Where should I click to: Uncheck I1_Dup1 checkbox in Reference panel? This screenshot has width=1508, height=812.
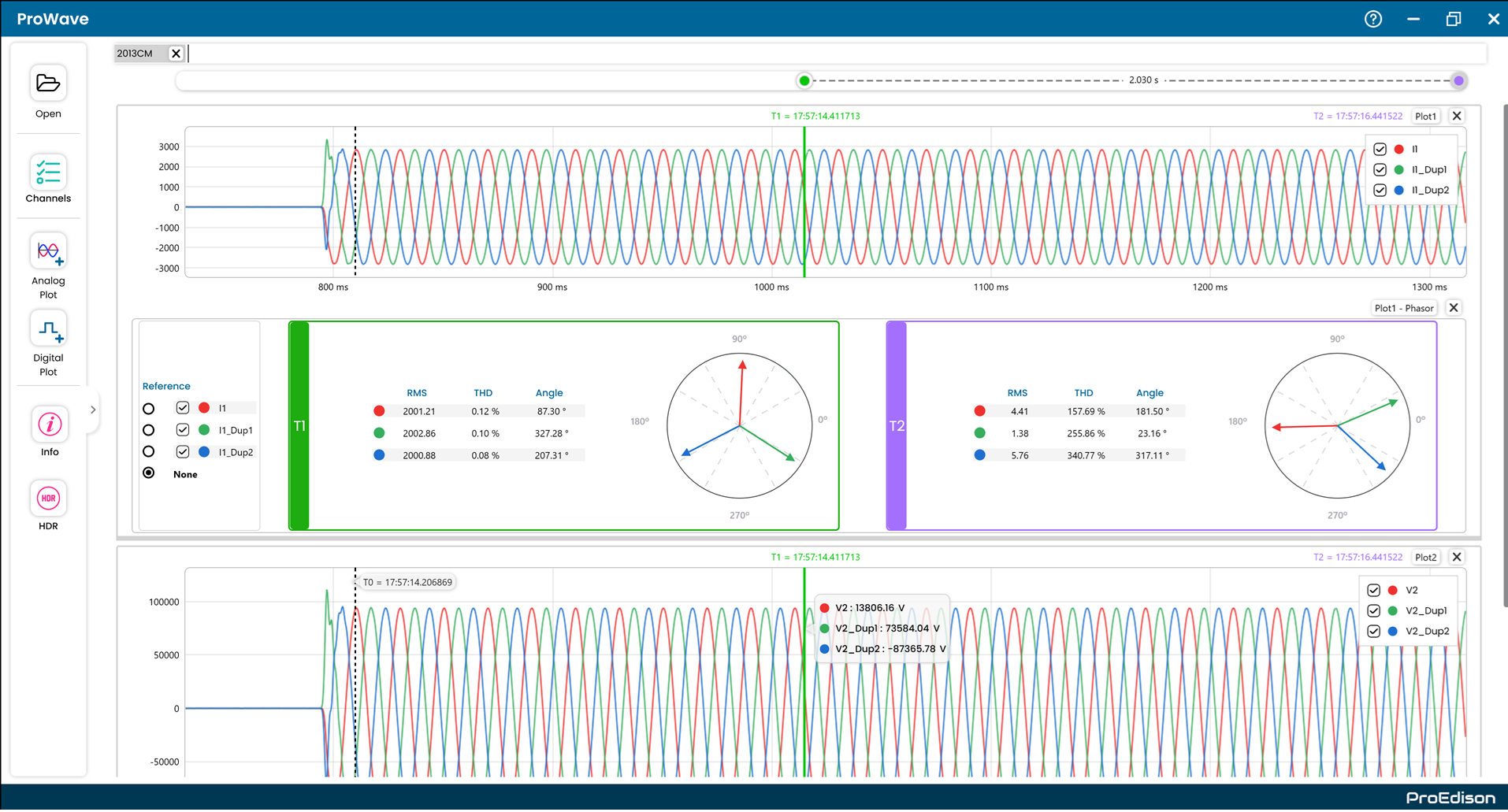[x=183, y=429]
